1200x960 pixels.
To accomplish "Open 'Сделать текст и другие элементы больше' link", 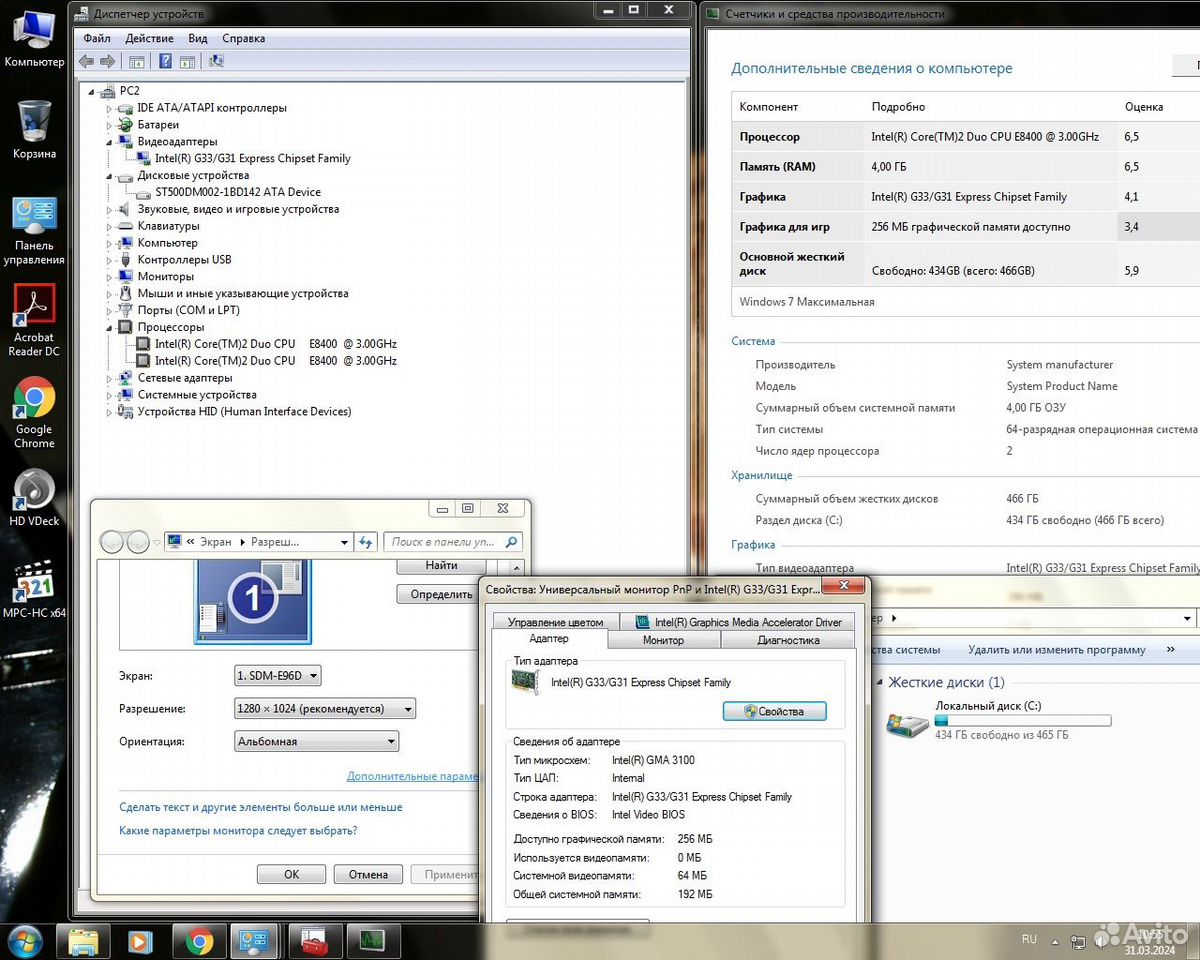I will (261, 807).
